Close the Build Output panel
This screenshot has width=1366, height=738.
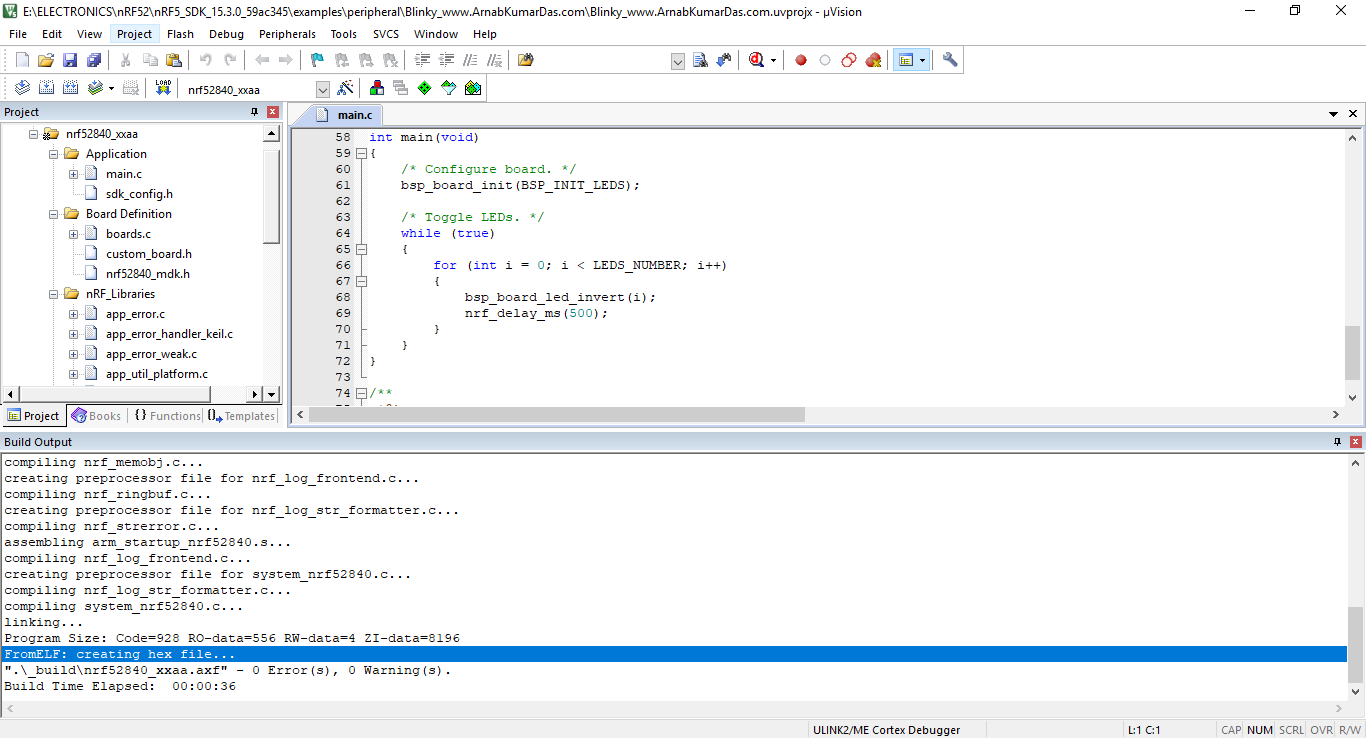coord(1357,441)
